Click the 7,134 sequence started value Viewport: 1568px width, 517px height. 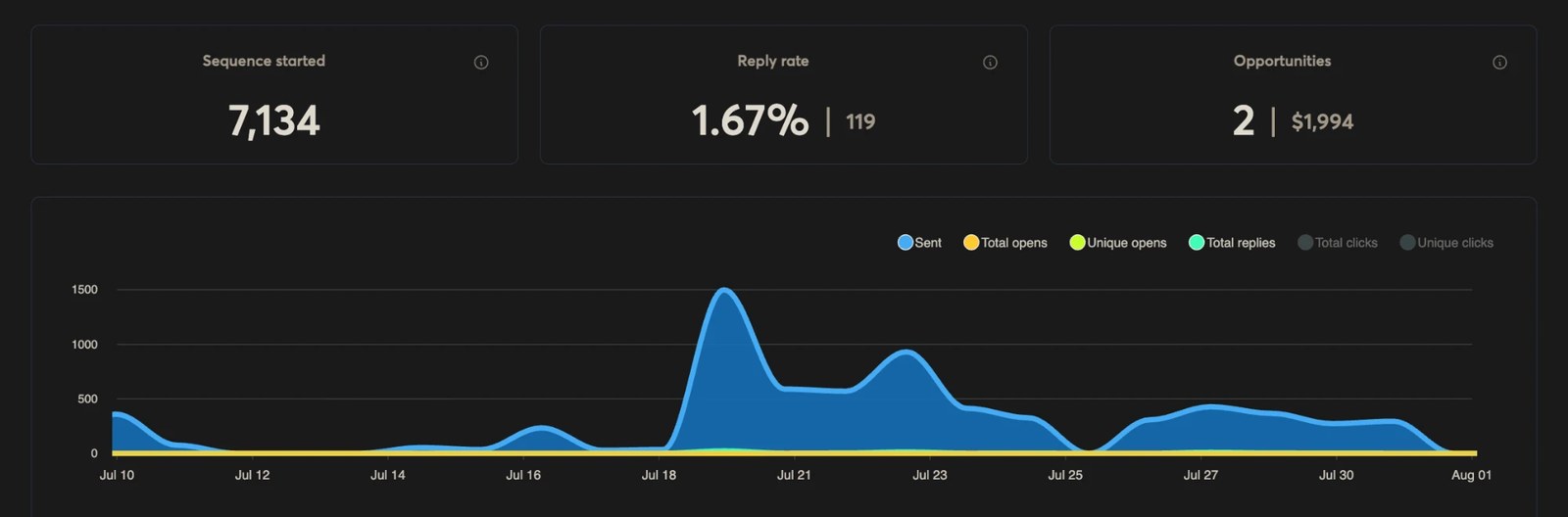(273, 121)
